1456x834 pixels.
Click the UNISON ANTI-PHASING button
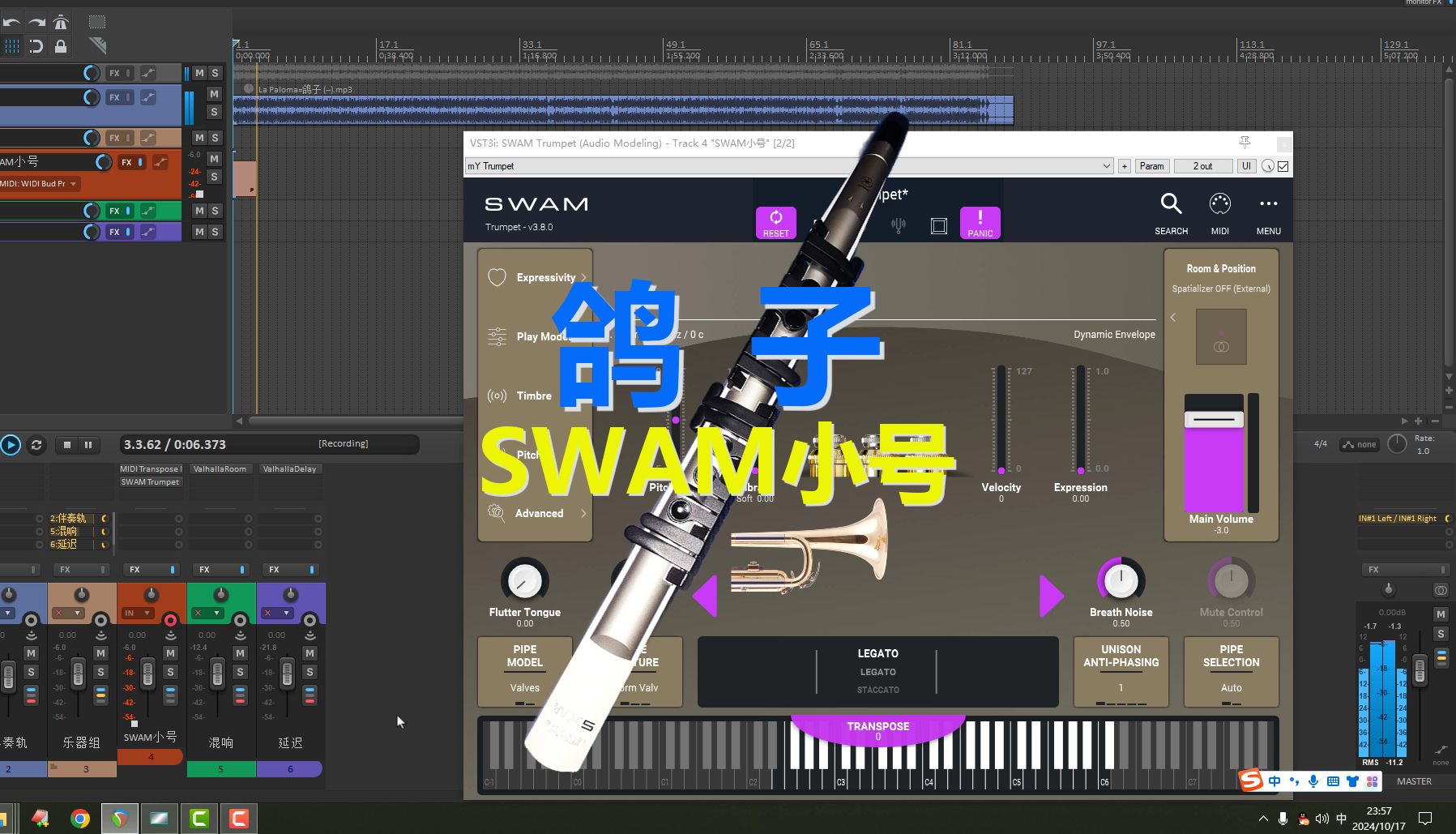click(x=1121, y=672)
